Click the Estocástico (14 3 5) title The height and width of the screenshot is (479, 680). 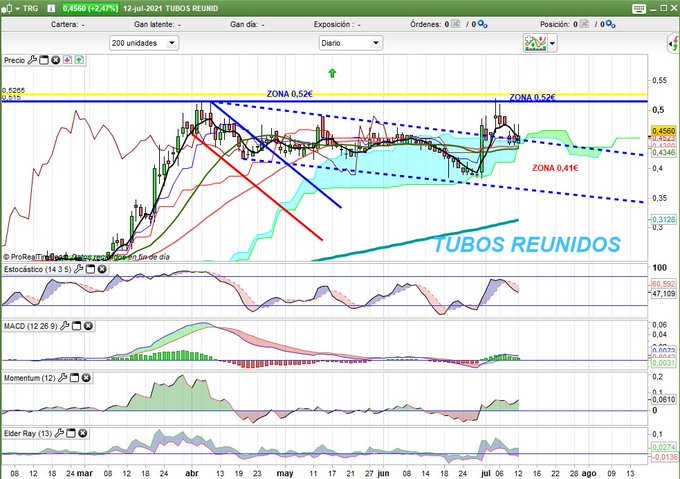click(x=38, y=269)
